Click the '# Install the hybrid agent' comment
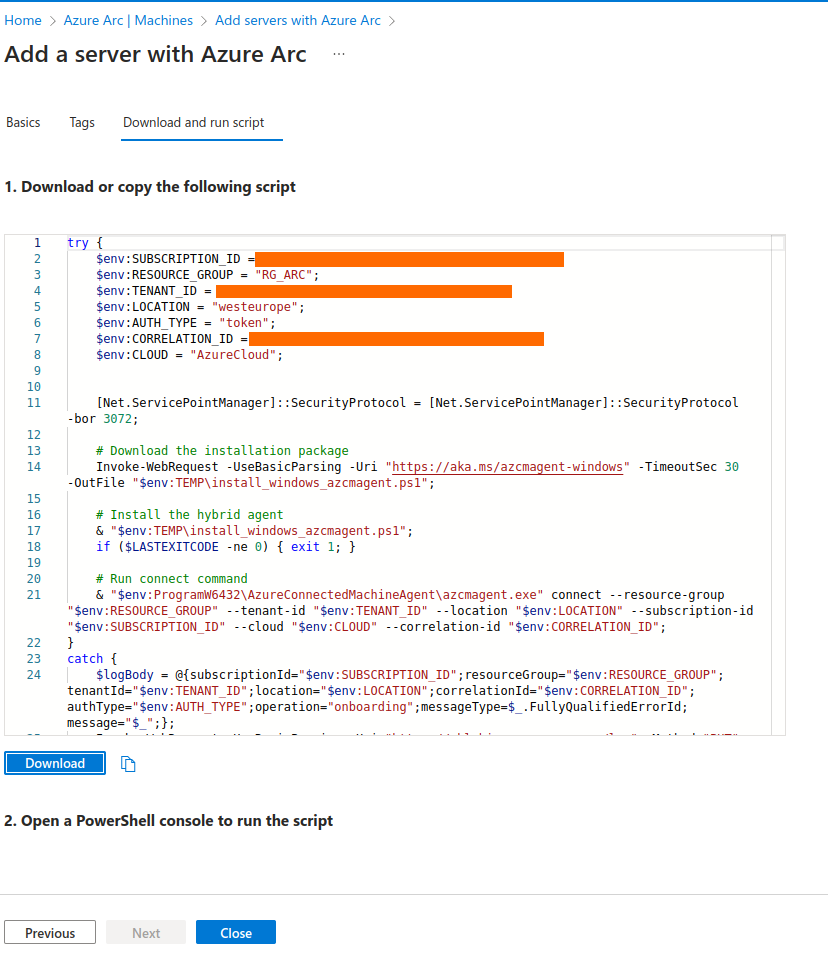 (189, 515)
